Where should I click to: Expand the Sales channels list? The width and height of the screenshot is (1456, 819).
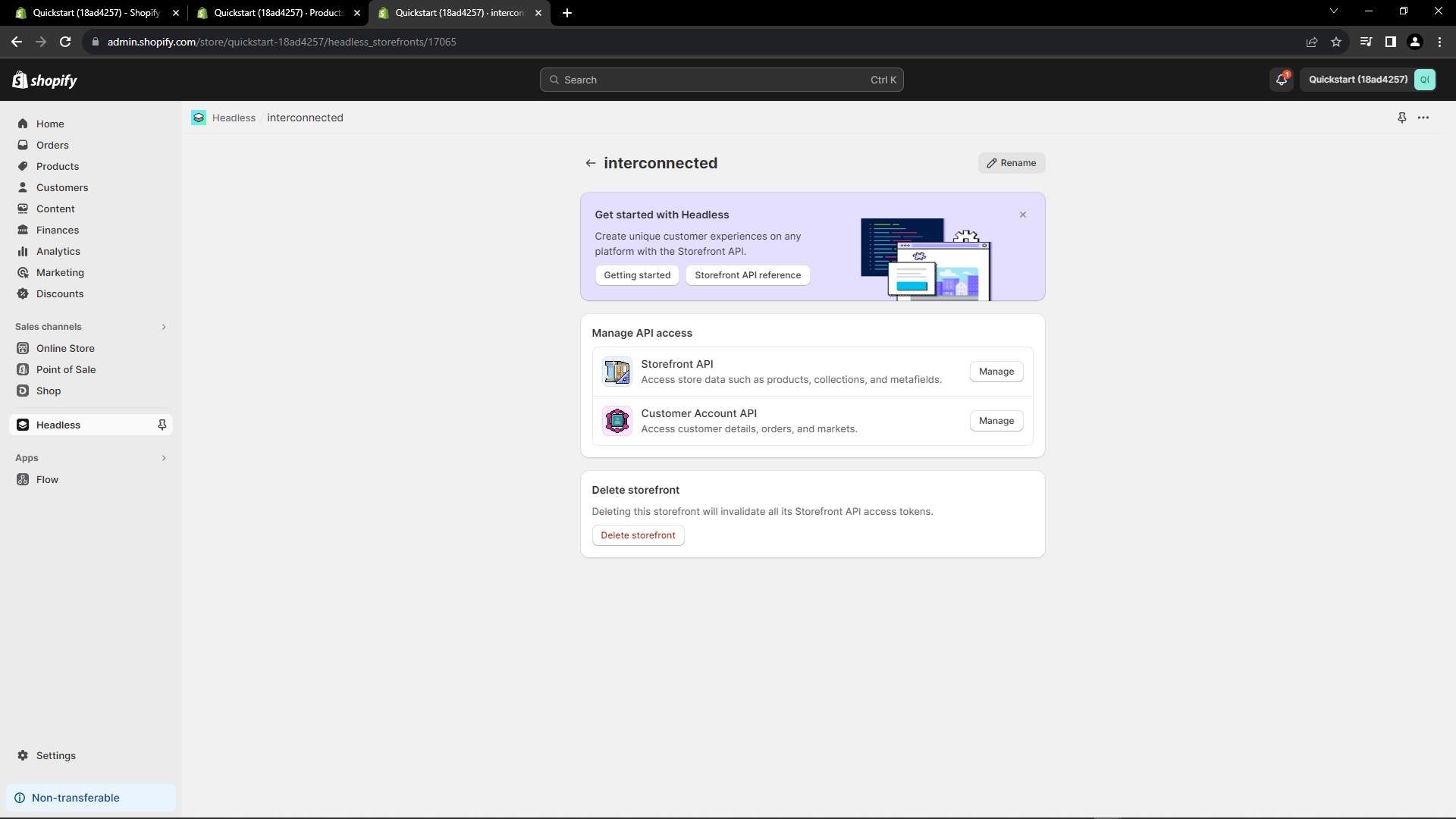(x=164, y=327)
